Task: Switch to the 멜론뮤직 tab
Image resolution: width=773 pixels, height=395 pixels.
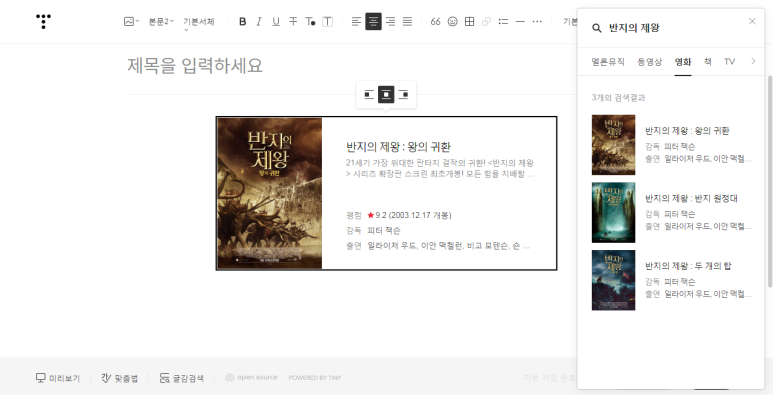Action: (608, 62)
